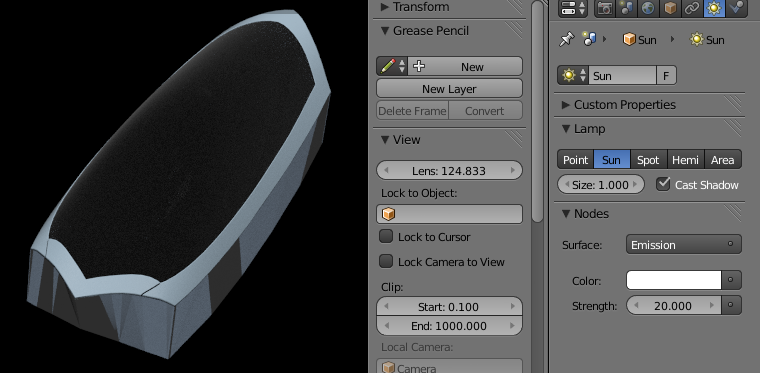This screenshot has width=760, height=373.
Task: Toggle the pin icon in properties breadcrumb
Action: click(x=566, y=40)
